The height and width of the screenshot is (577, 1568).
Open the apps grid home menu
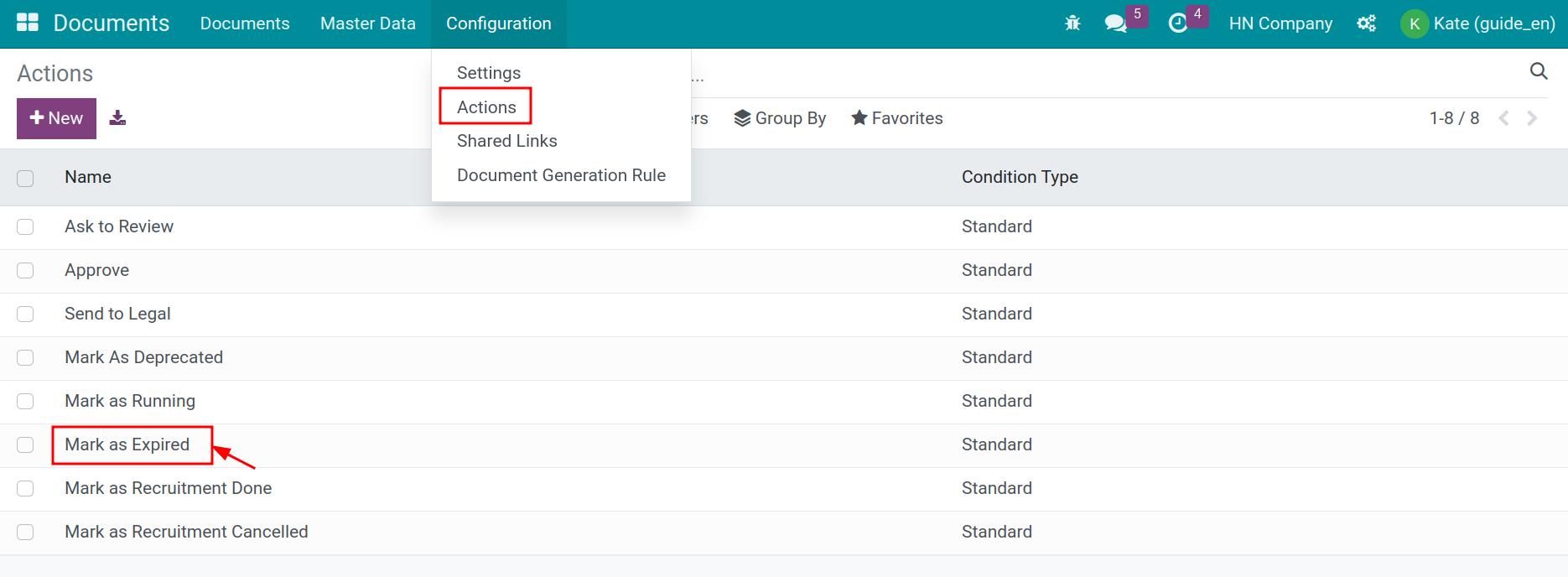(28, 23)
